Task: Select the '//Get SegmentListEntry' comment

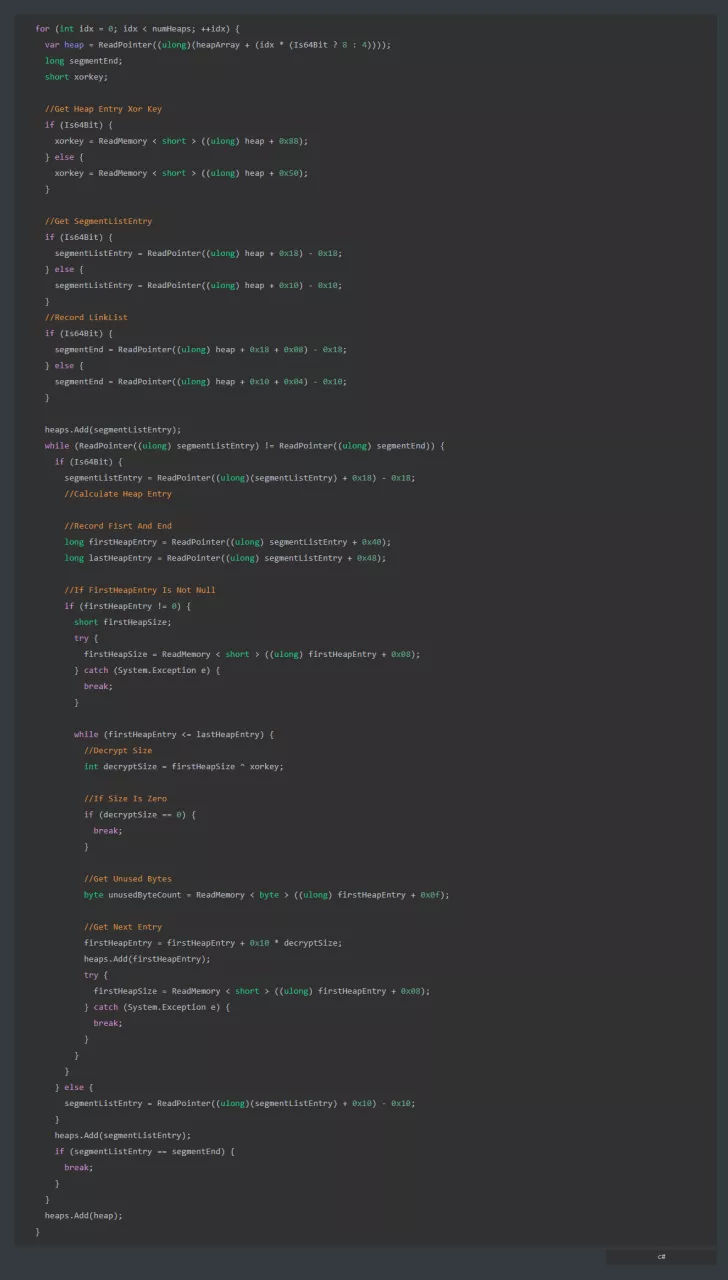Action: click(x=99, y=221)
